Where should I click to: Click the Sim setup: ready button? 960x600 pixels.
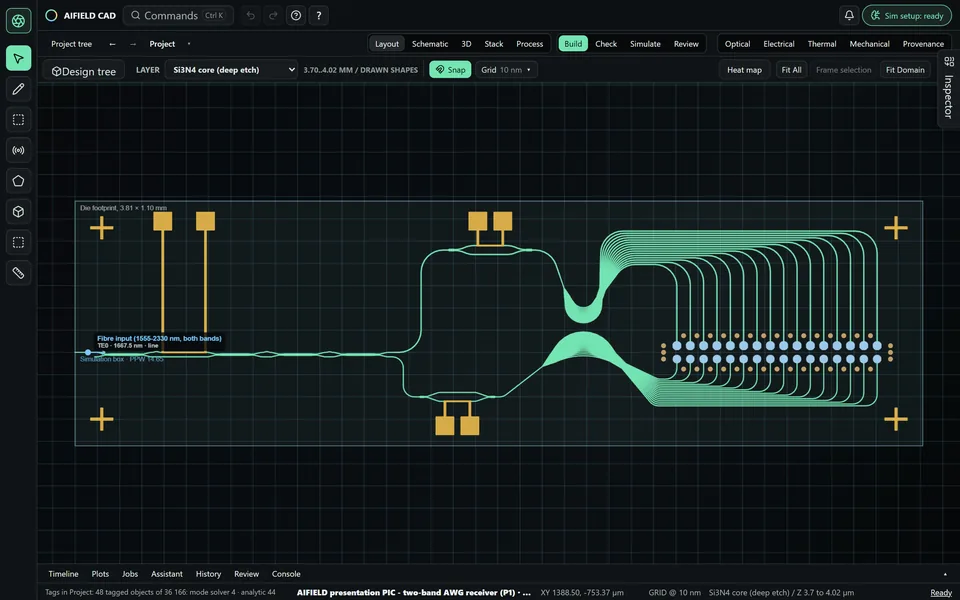(x=907, y=16)
